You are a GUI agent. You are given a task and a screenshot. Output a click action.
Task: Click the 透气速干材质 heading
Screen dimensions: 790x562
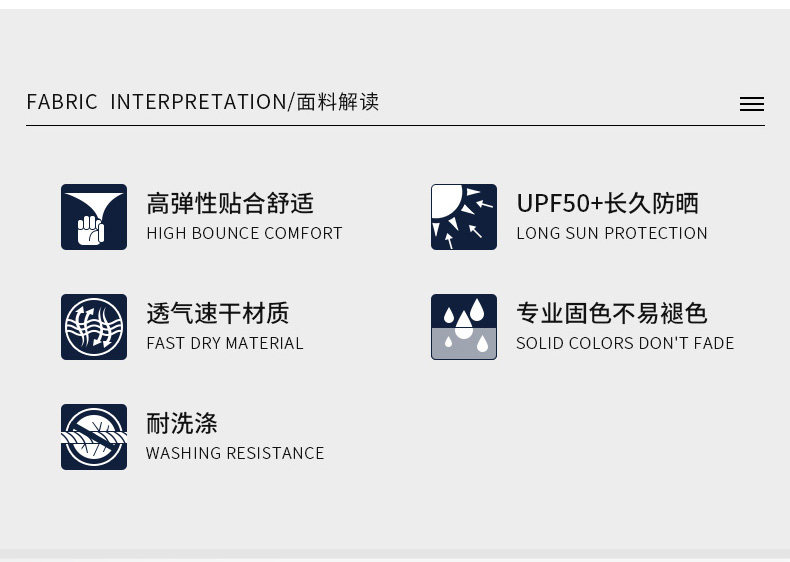click(217, 313)
